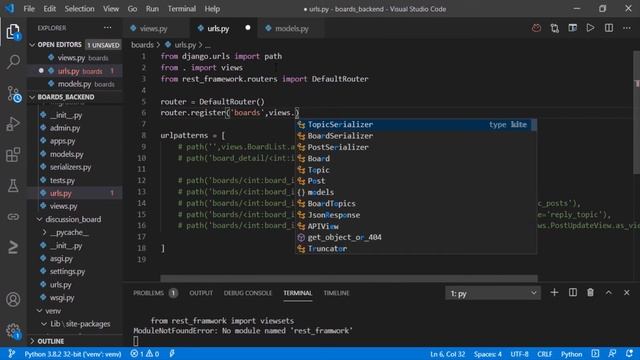Click unsaved dot on urls.py tab

tap(248, 28)
